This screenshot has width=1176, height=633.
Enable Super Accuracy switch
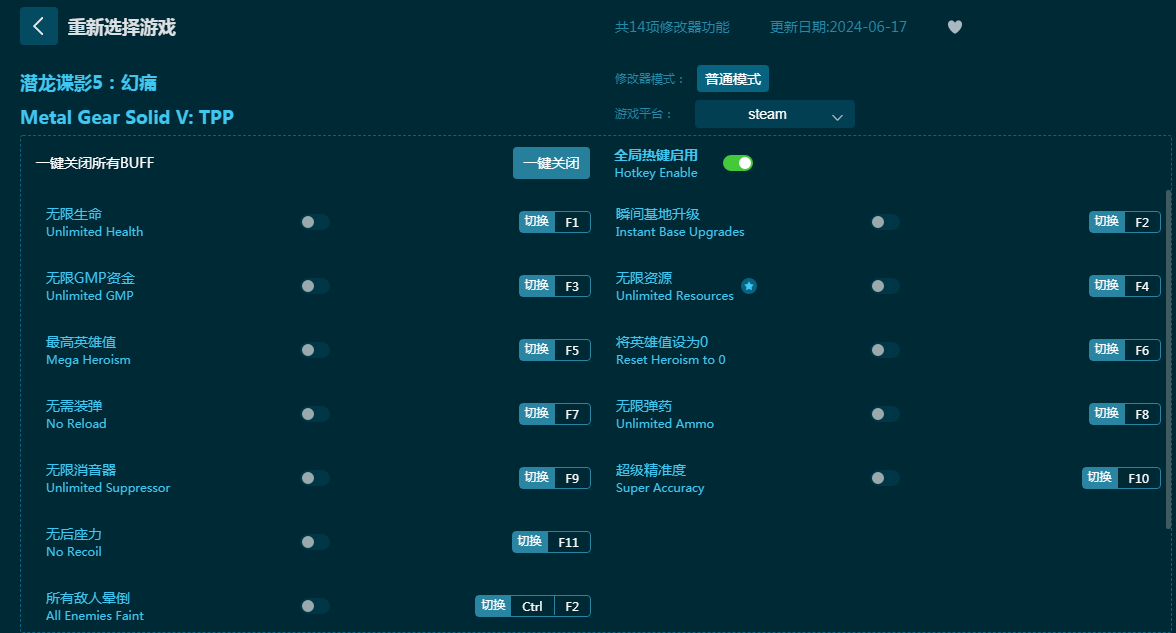(885, 478)
